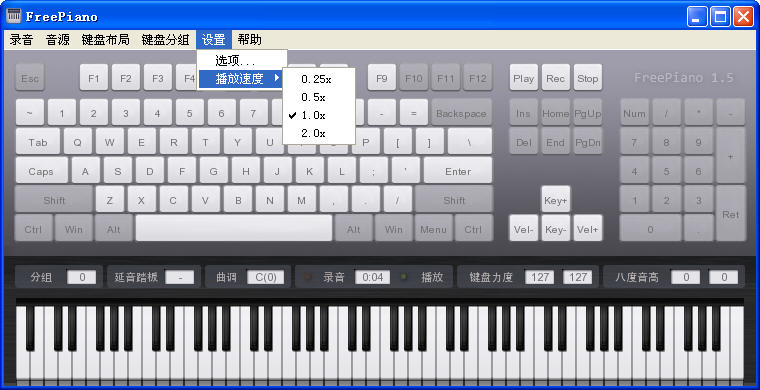Click the 播放 indicator light
Viewport: 760px width, 390px height.
click(404, 277)
